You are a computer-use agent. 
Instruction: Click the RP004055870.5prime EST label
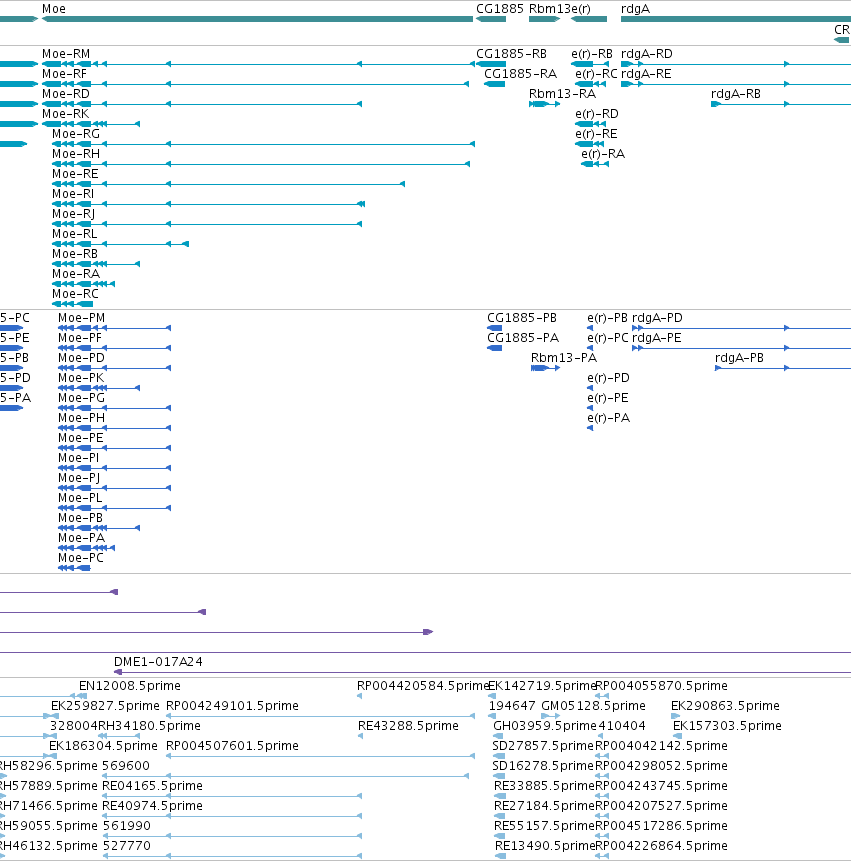[662, 686]
